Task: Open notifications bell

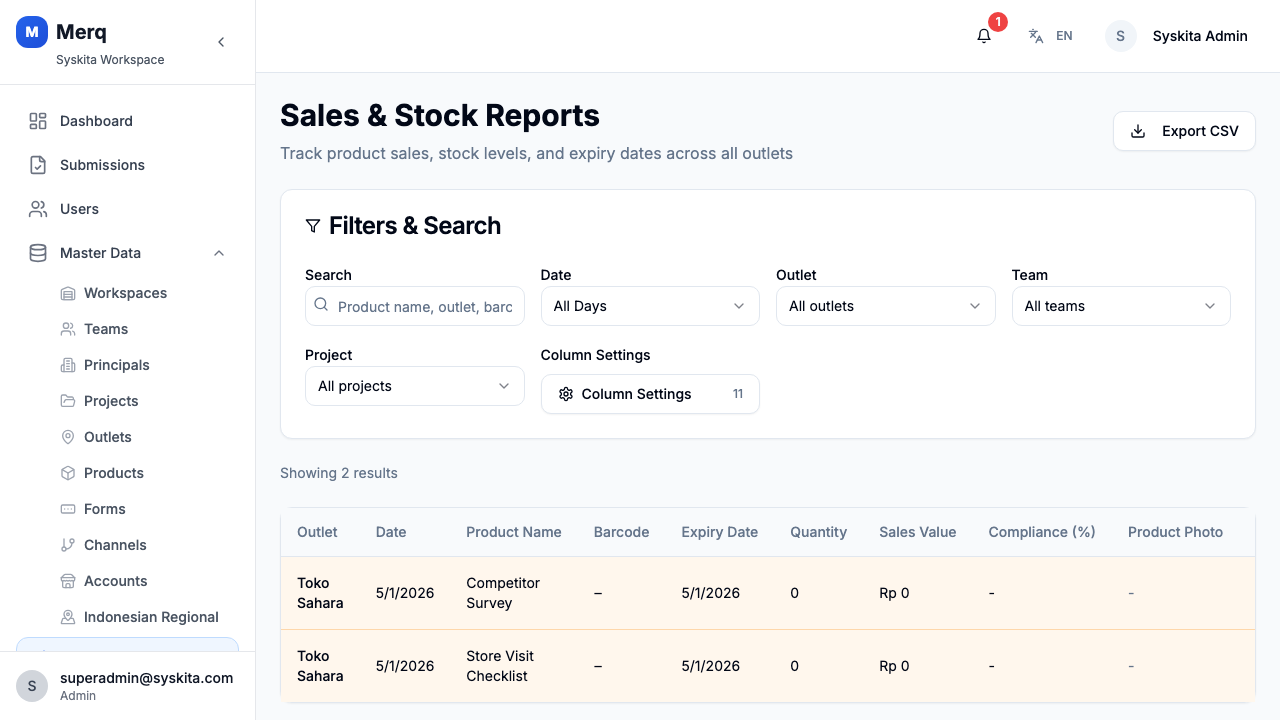Action: click(984, 36)
